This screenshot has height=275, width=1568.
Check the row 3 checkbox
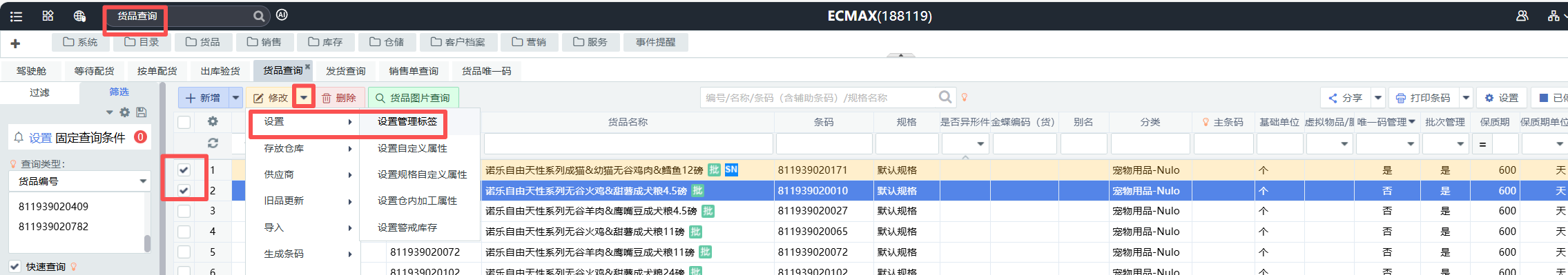pyautogui.click(x=184, y=211)
